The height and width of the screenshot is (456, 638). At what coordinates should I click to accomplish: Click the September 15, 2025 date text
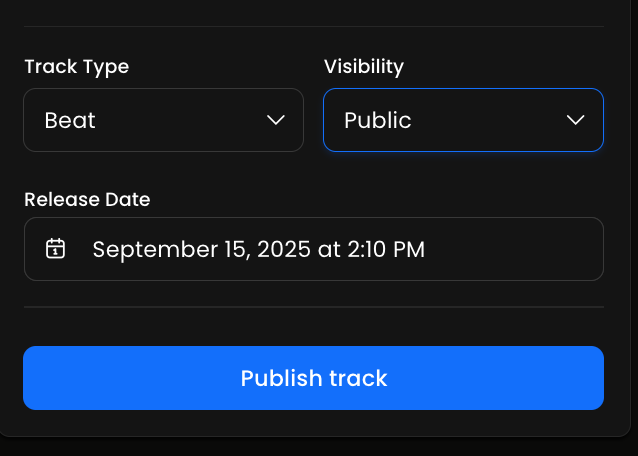(202, 249)
